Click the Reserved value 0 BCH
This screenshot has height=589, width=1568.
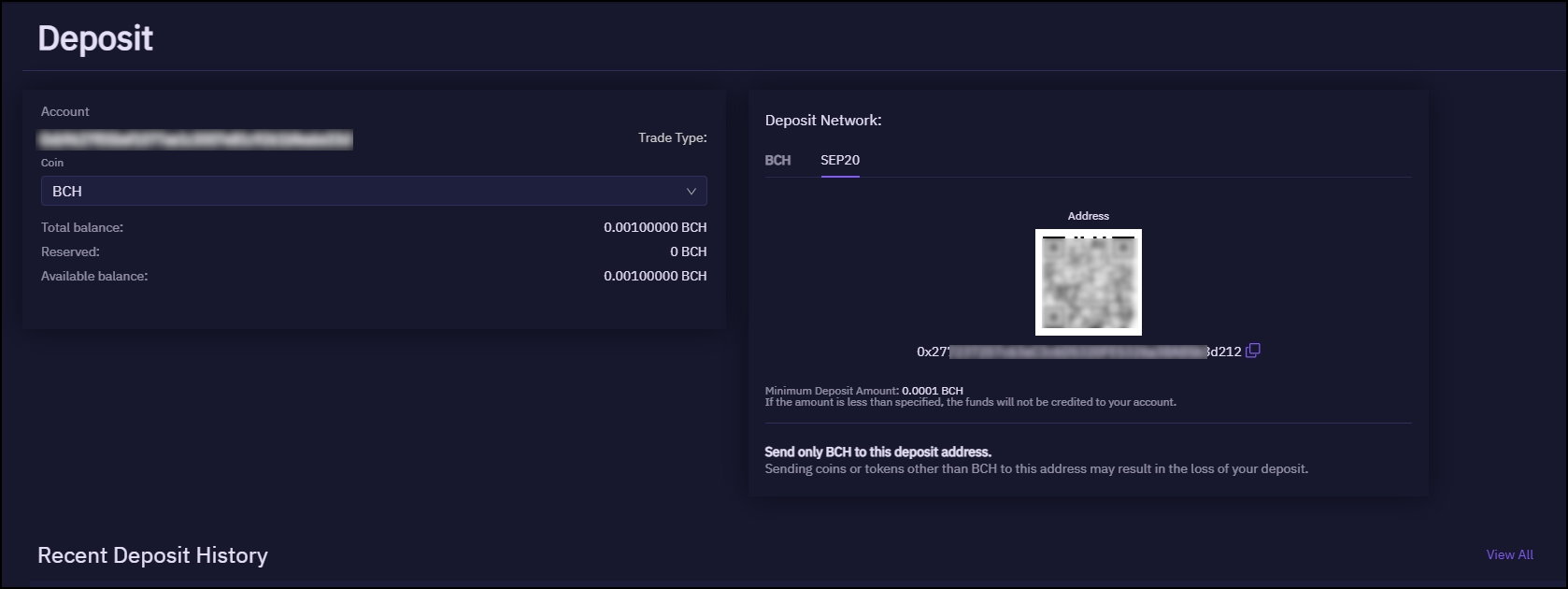click(x=689, y=251)
